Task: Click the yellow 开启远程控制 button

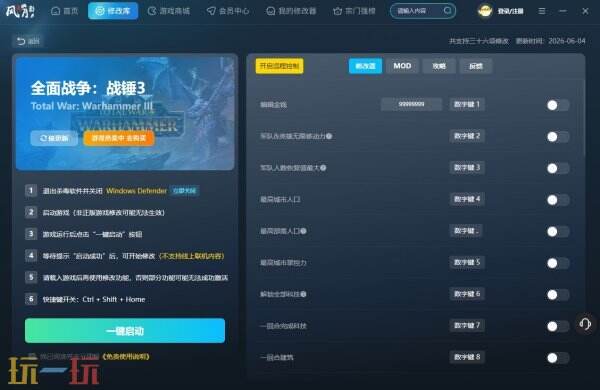Action: [279, 66]
